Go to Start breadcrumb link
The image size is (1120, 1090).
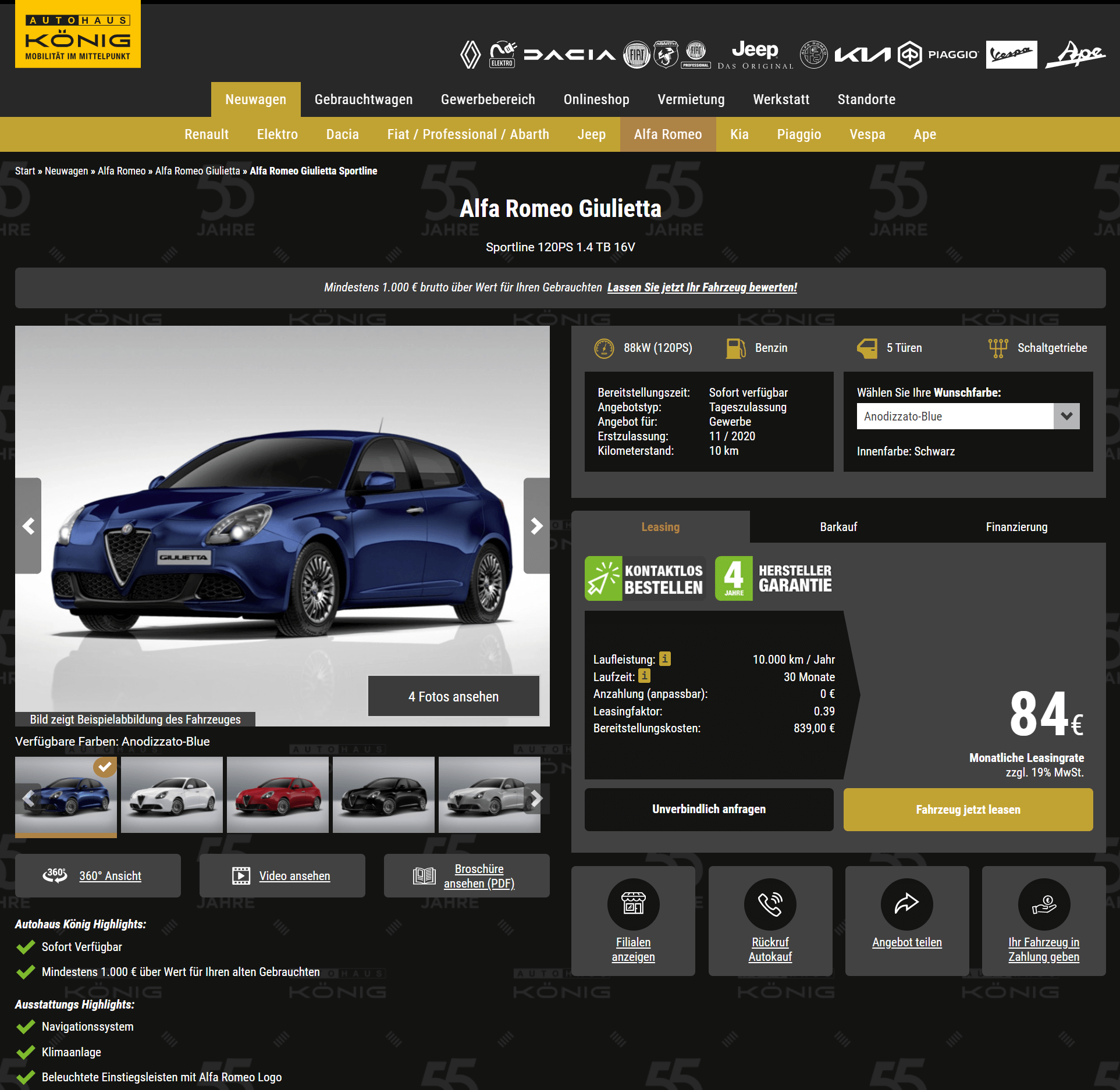tap(25, 171)
